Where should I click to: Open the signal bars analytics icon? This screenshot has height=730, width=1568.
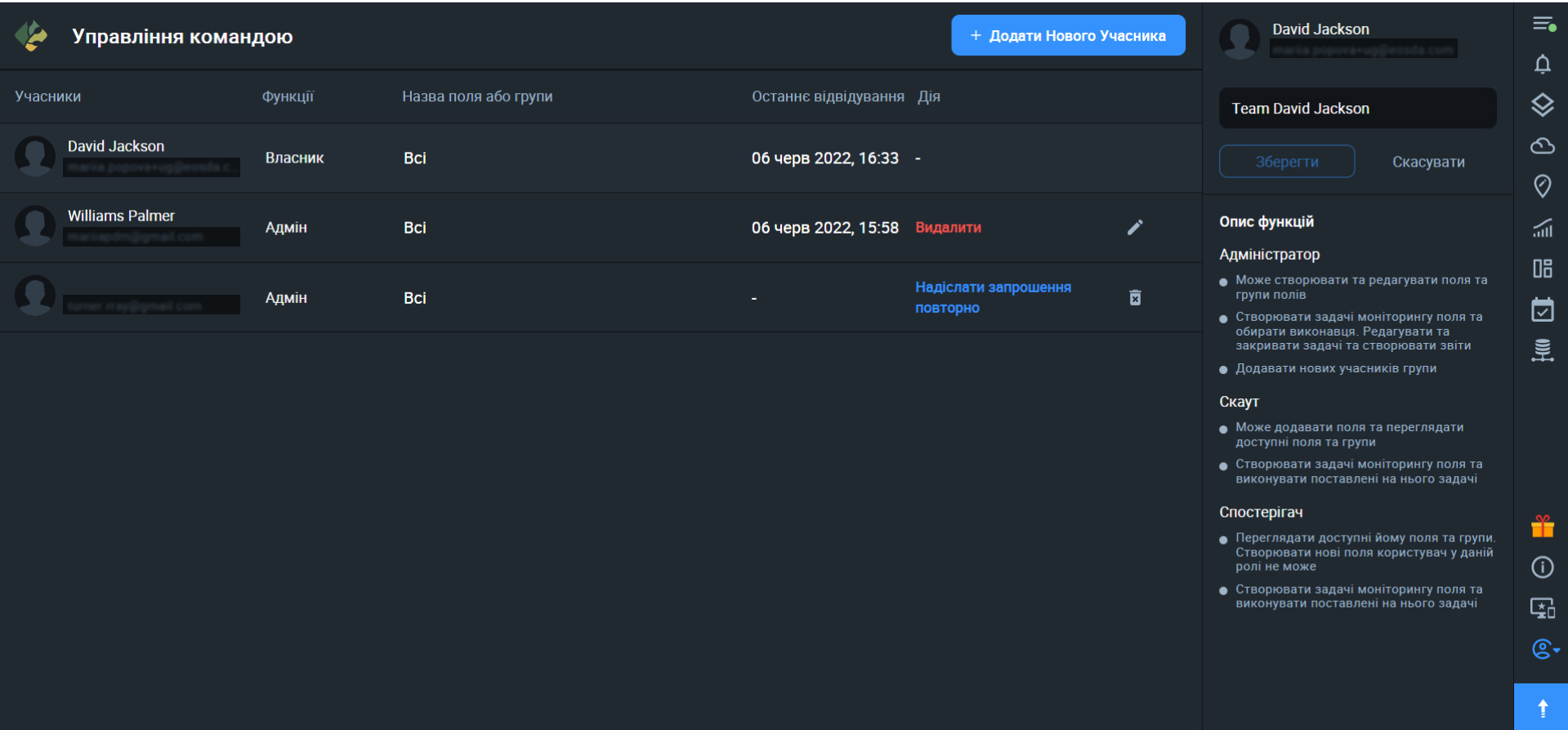point(1542,228)
